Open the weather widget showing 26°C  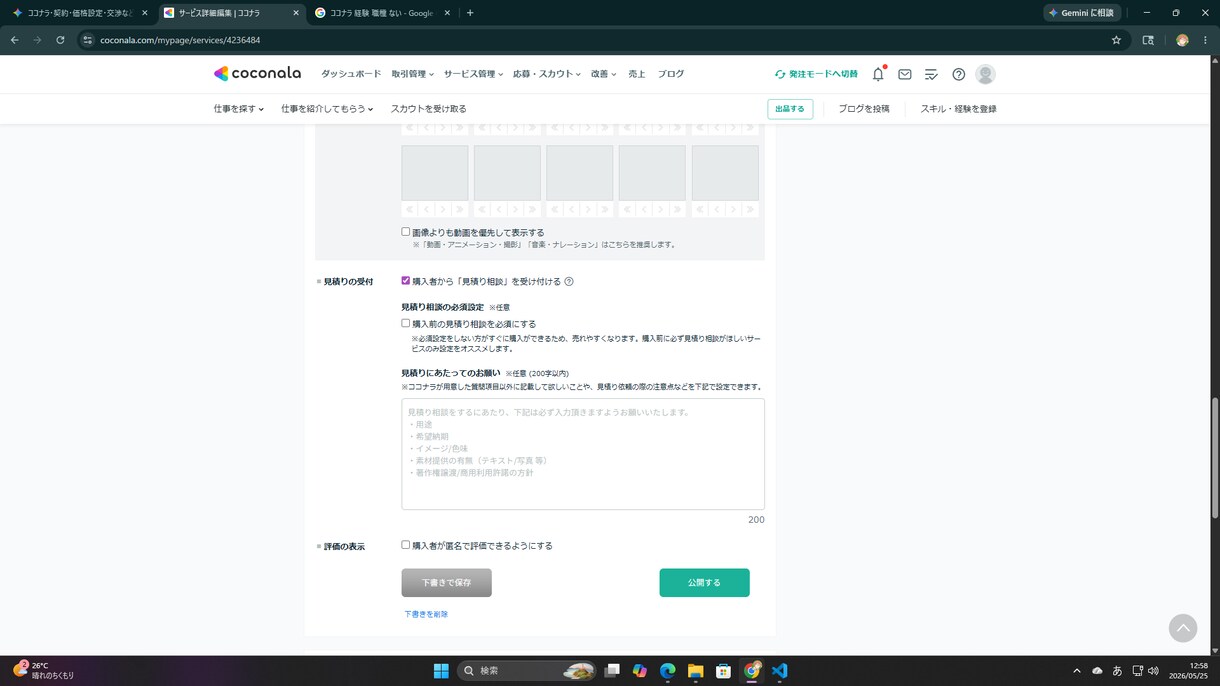coord(43,671)
